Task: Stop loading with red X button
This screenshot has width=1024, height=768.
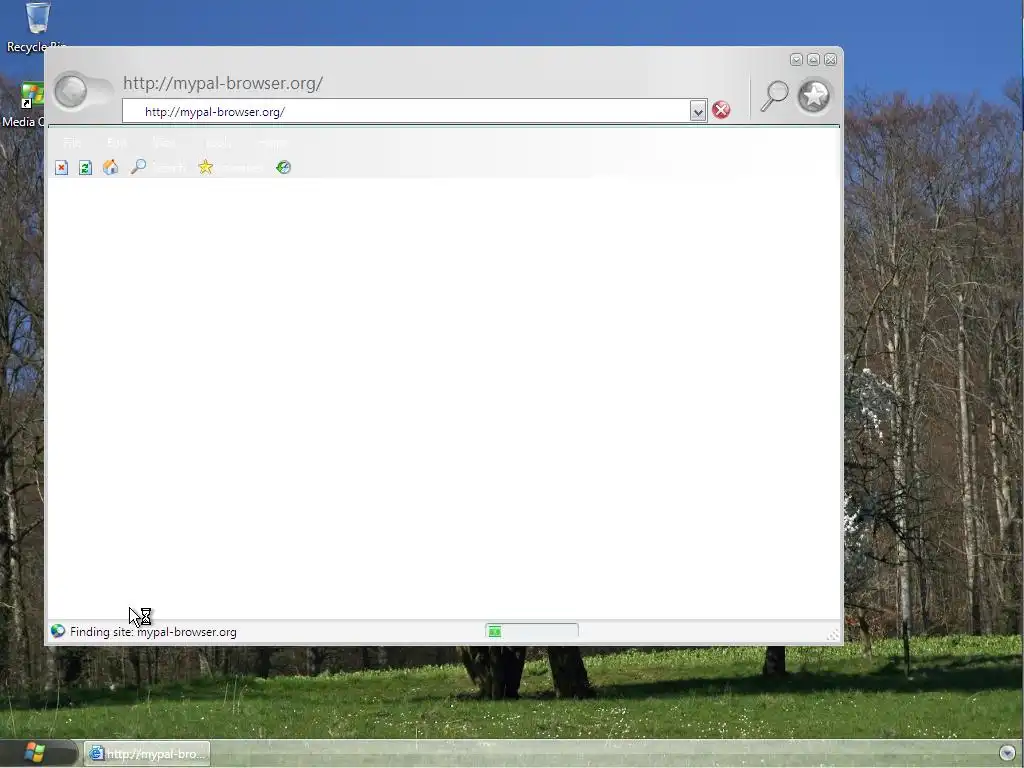Action: [x=721, y=110]
